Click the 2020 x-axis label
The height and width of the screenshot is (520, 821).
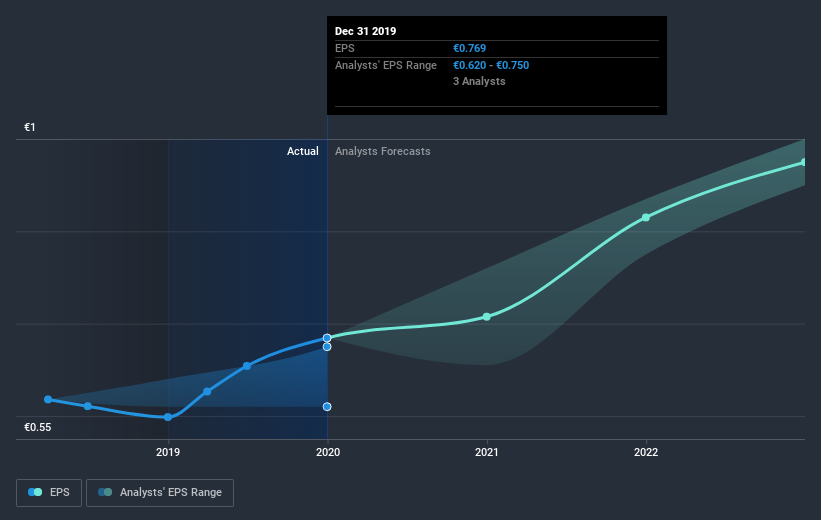coord(328,452)
